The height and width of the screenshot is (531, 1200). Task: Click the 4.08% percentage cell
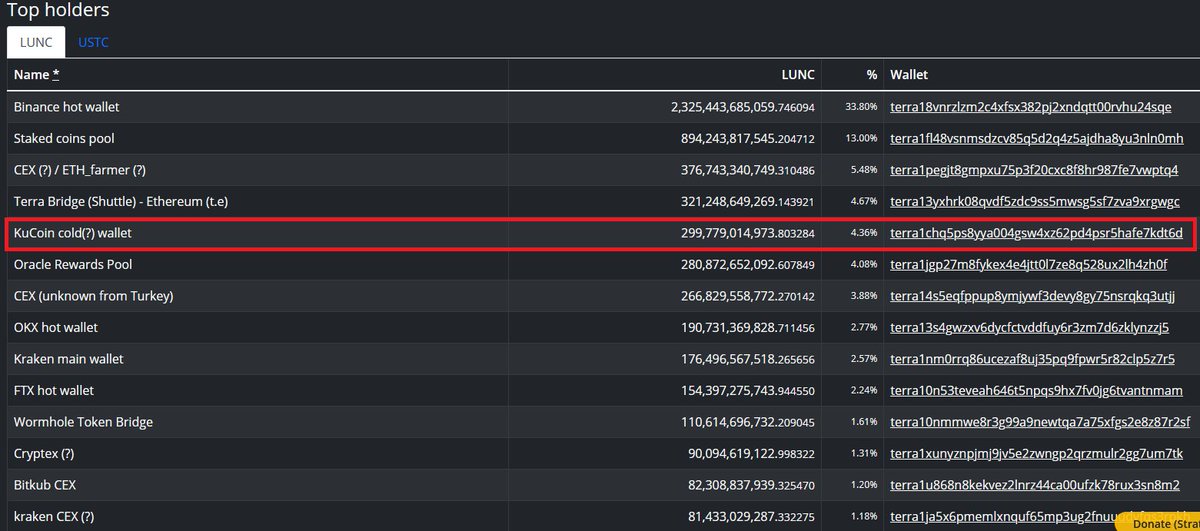pyautogui.click(x=865, y=265)
